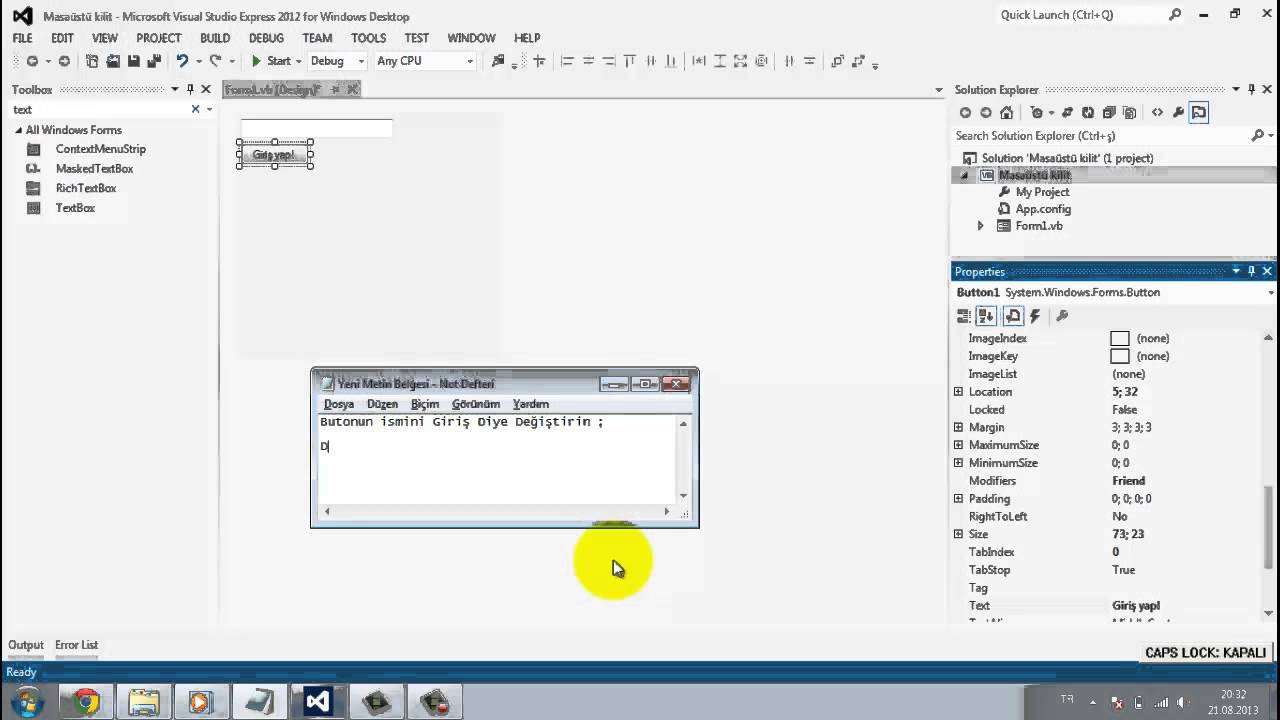Click the ImageKey swatch box
The image size is (1280, 720).
click(1120, 356)
